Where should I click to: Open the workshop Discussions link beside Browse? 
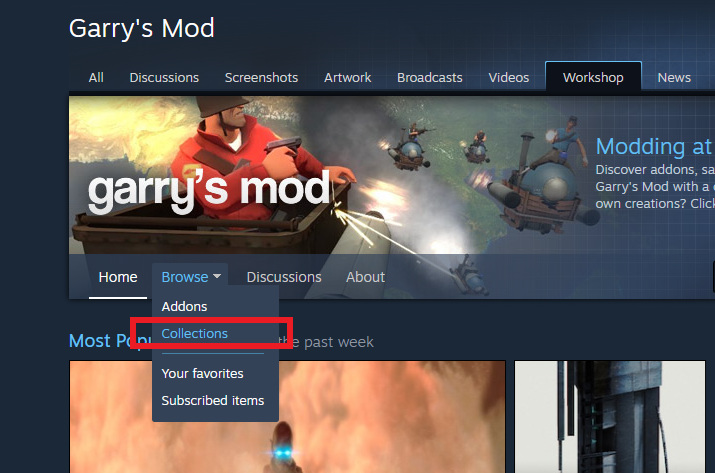pos(284,277)
